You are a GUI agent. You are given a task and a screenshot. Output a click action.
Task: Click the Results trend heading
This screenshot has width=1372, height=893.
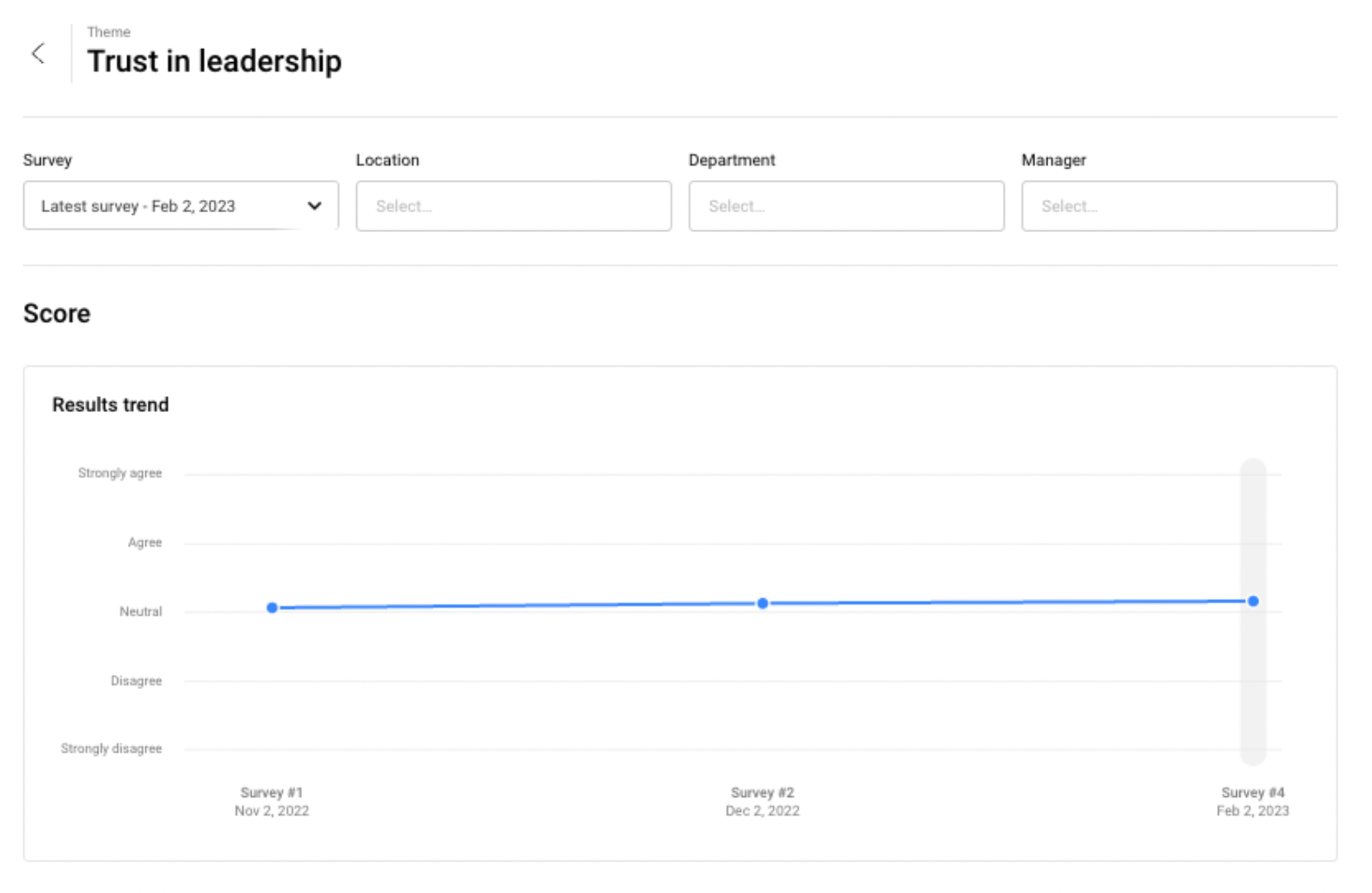[111, 404]
